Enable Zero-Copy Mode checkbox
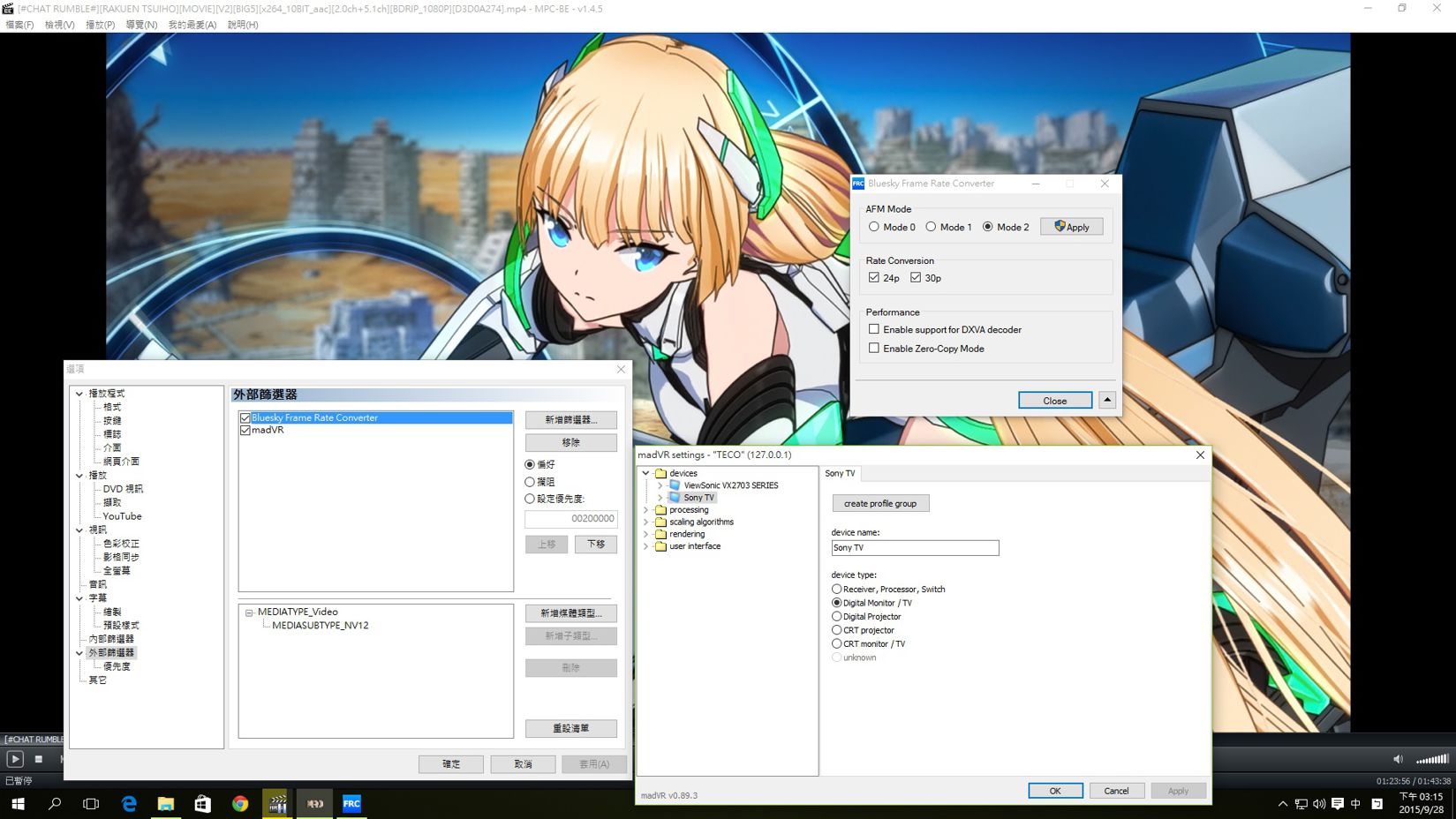 [874, 349]
